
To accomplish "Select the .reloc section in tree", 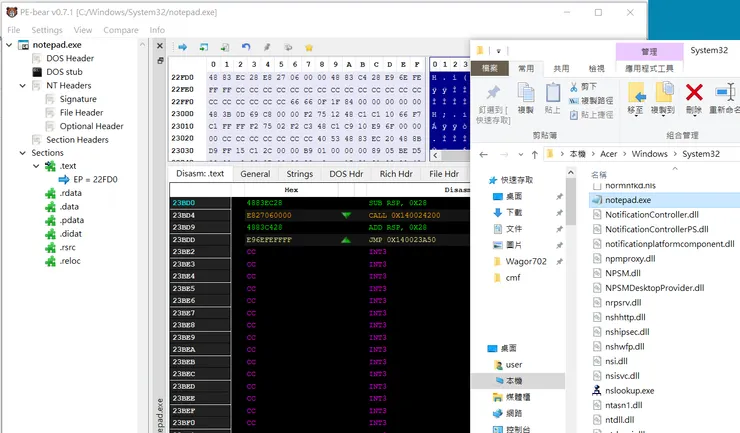I will click(70, 261).
